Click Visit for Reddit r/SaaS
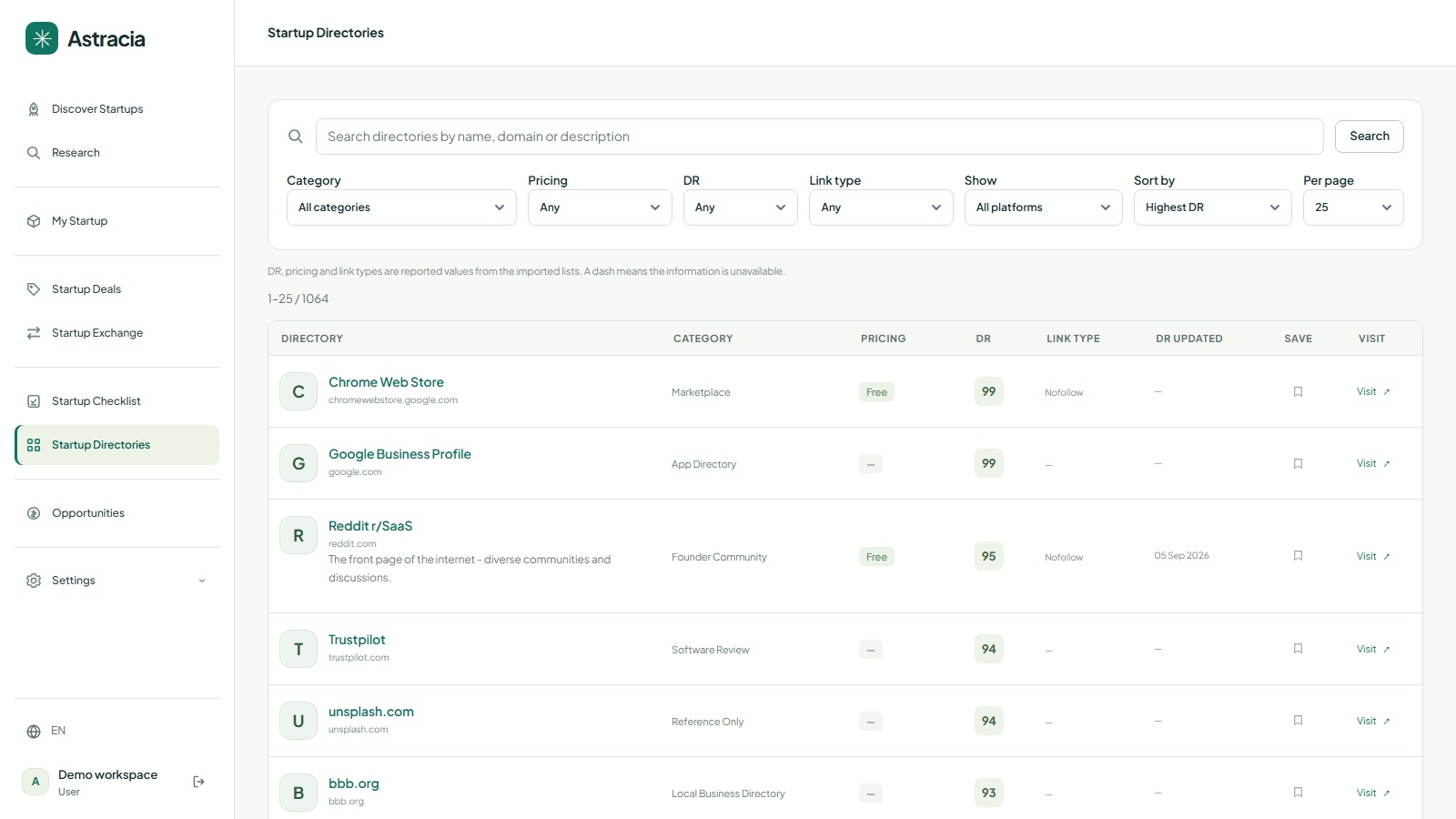 click(1373, 556)
